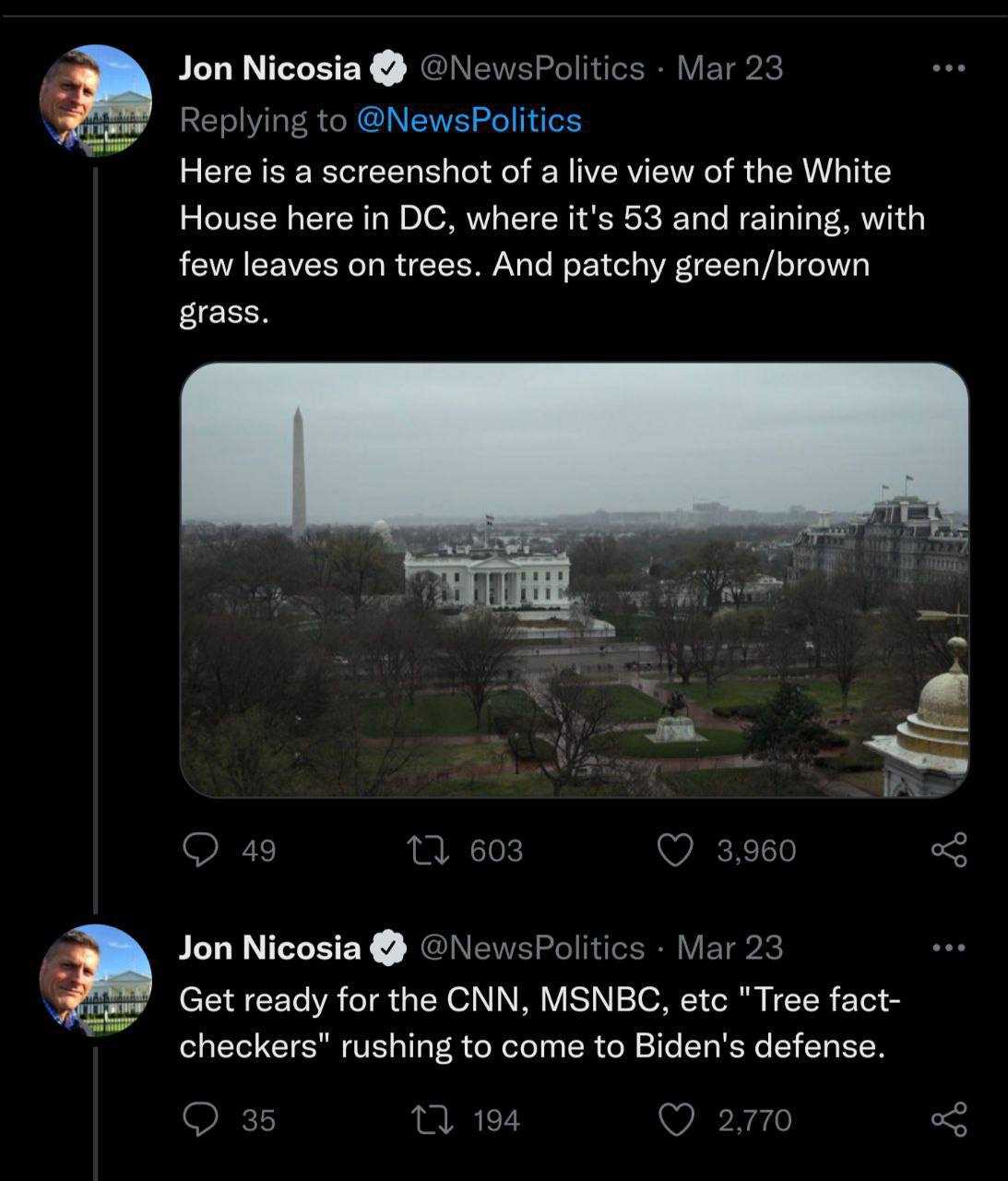Open Jon Nicosia's name on second tweet
This screenshot has width=1008, height=1181.
[x=269, y=948]
